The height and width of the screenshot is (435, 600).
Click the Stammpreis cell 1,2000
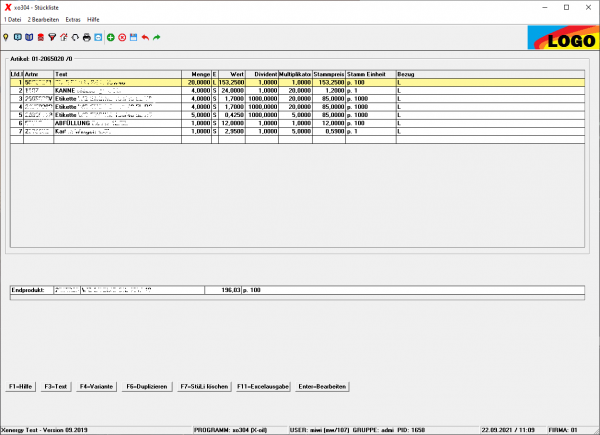[x=329, y=91]
